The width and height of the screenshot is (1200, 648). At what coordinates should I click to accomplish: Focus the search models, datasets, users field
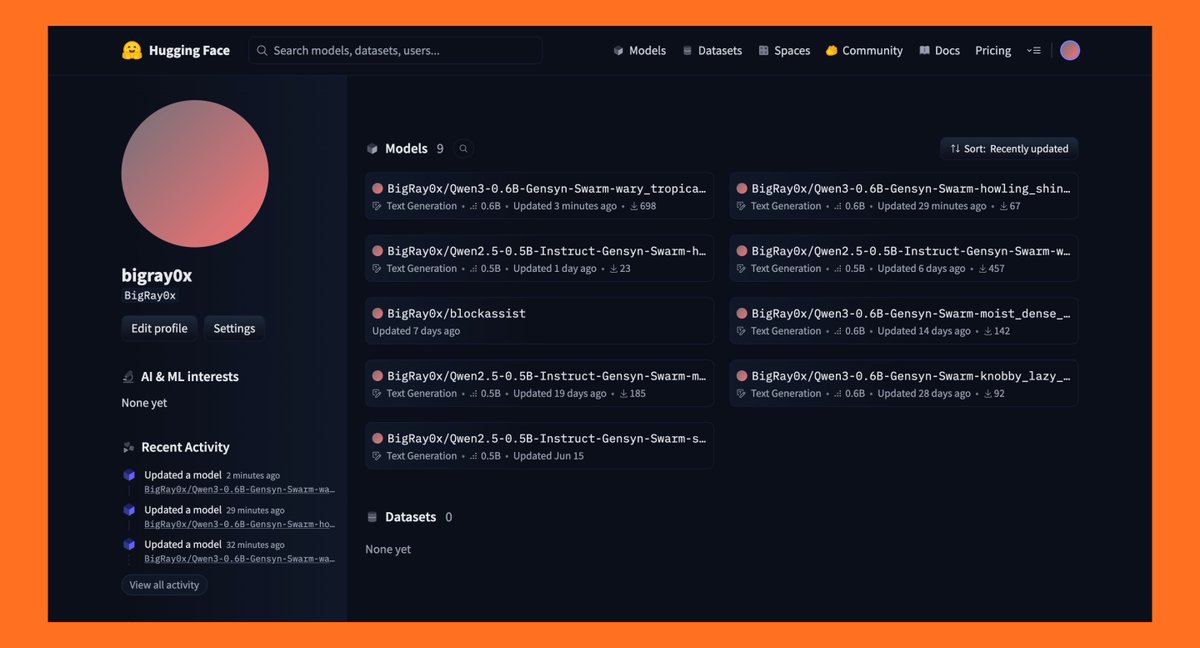395,50
